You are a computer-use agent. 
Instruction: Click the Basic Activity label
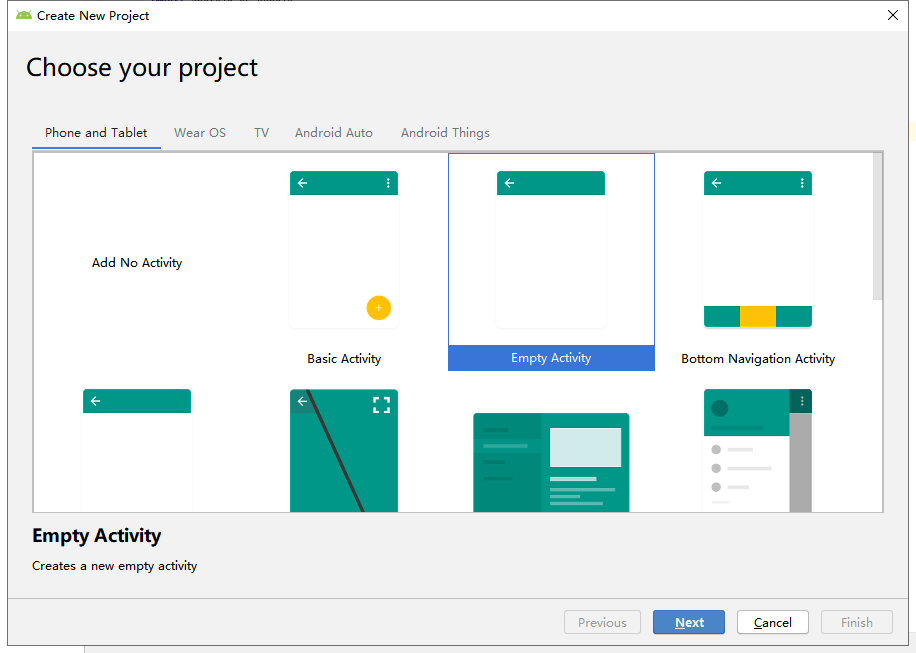[344, 359]
